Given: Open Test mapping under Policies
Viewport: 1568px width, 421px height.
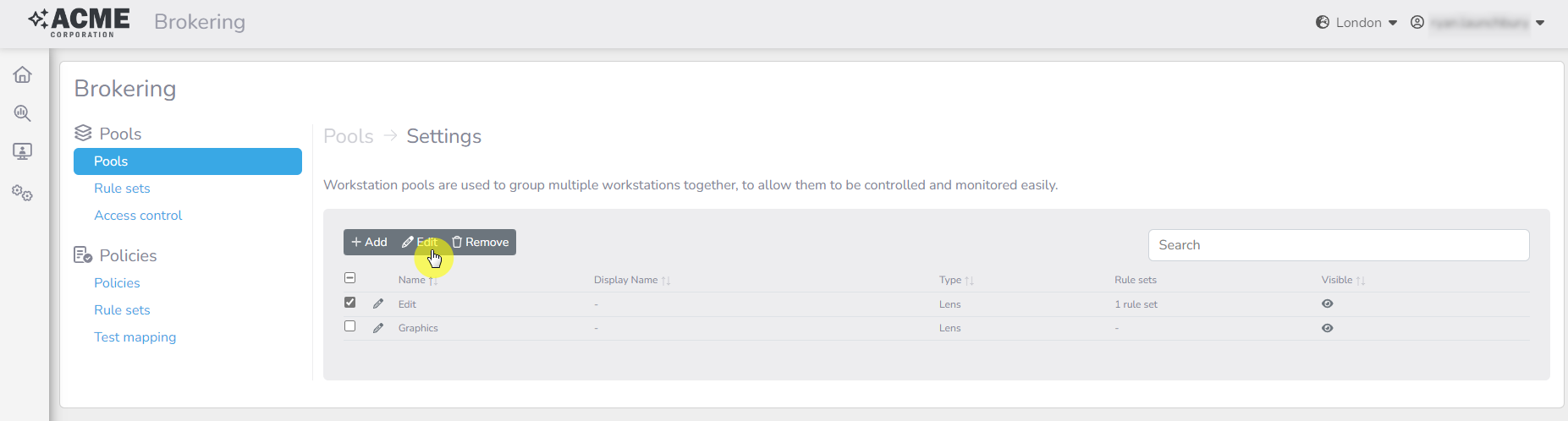Looking at the screenshot, I should (x=135, y=337).
